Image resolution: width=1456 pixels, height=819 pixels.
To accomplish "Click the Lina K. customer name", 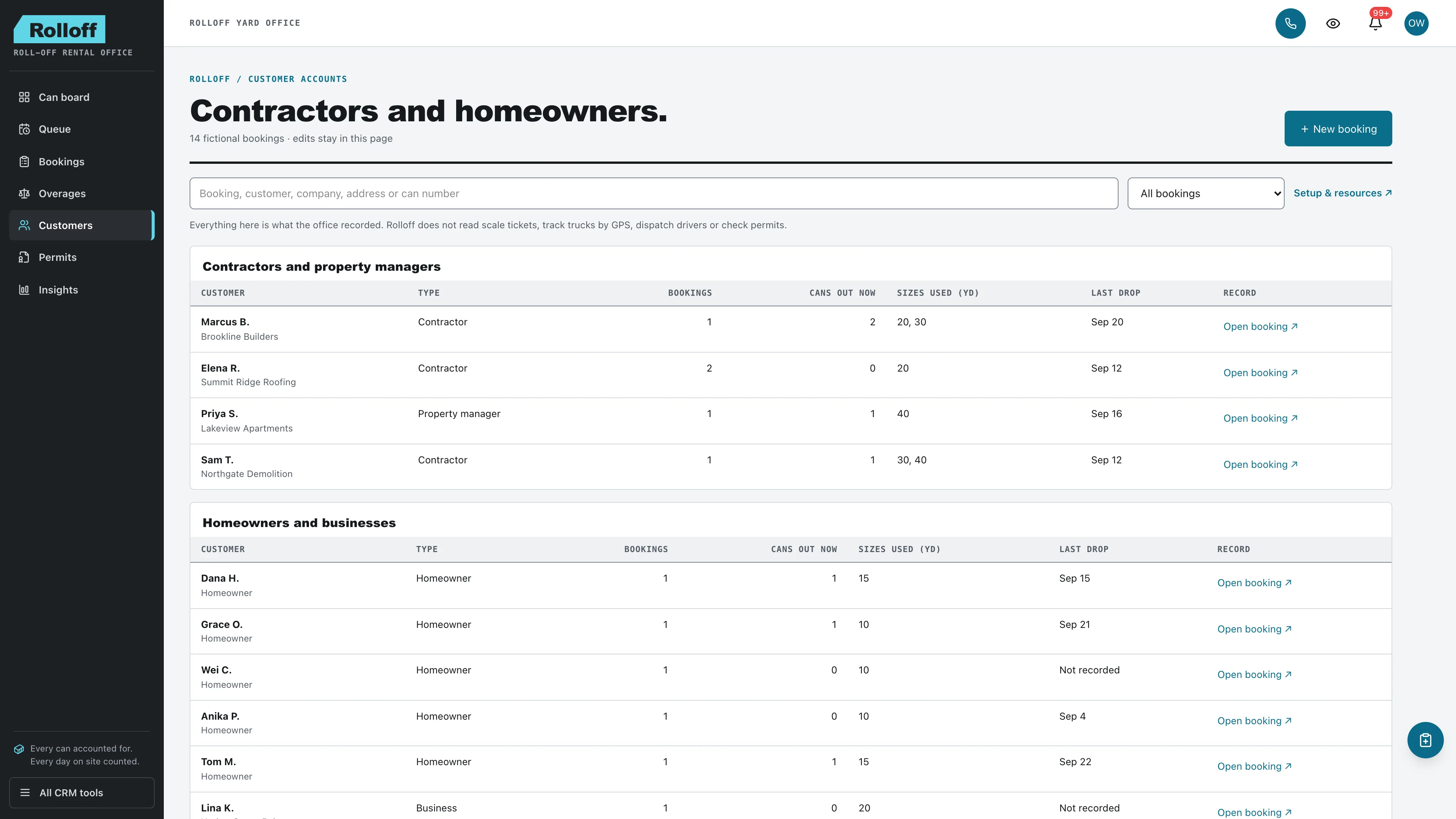I will pos(217,808).
